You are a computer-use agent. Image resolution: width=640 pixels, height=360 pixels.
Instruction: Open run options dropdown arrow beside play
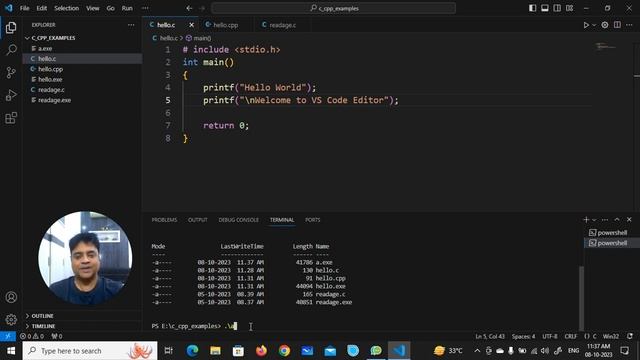pos(594,25)
